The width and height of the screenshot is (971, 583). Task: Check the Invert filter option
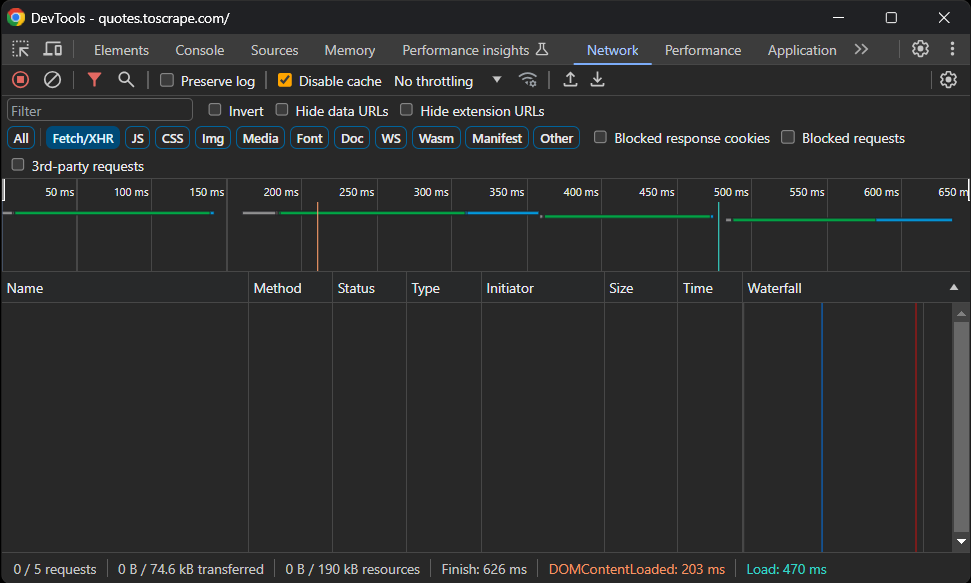(215, 111)
